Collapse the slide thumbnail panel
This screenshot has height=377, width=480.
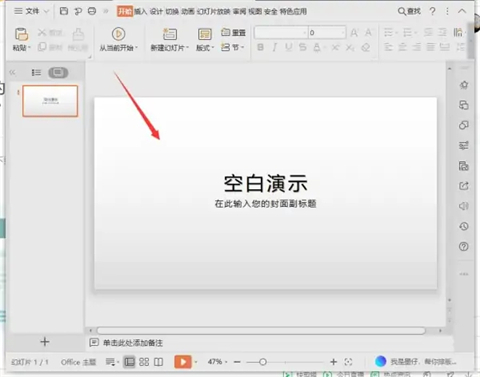tap(13, 72)
